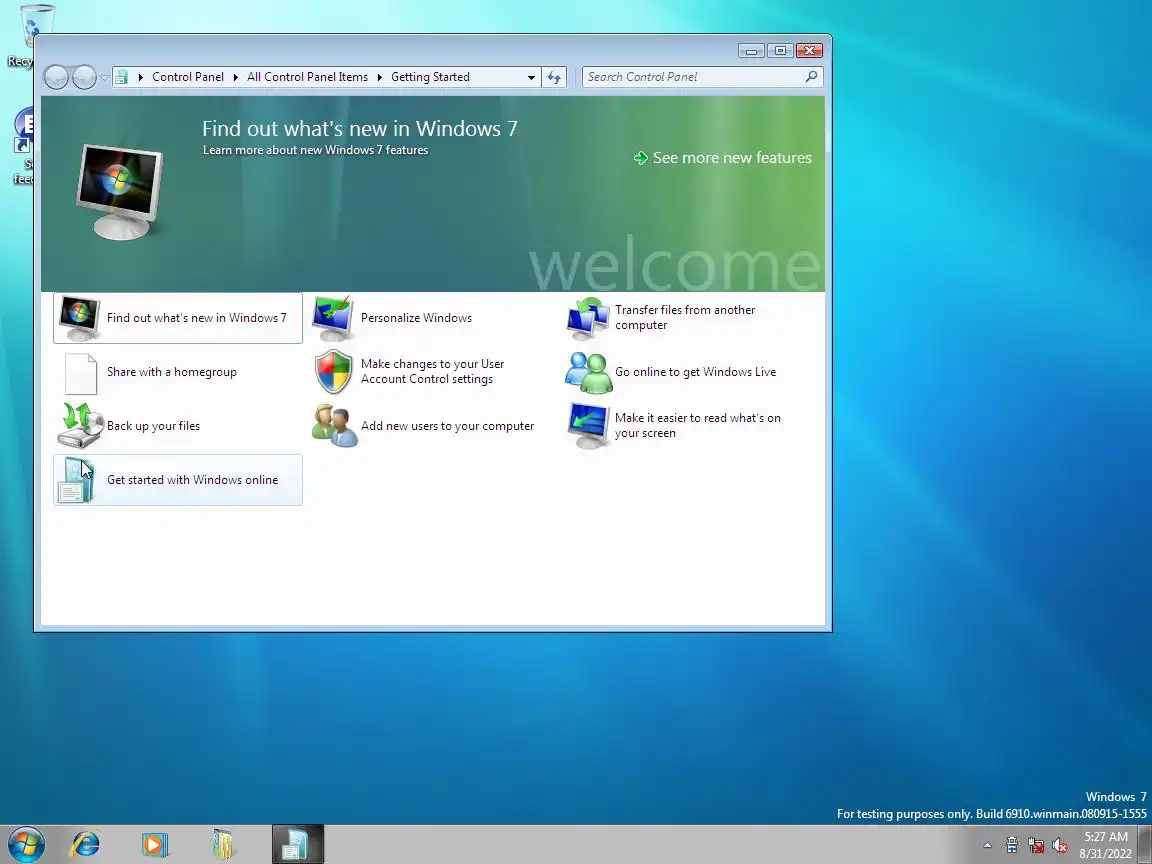The height and width of the screenshot is (864, 1152).
Task: Minimize the Getting Started window
Action: pos(751,51)
